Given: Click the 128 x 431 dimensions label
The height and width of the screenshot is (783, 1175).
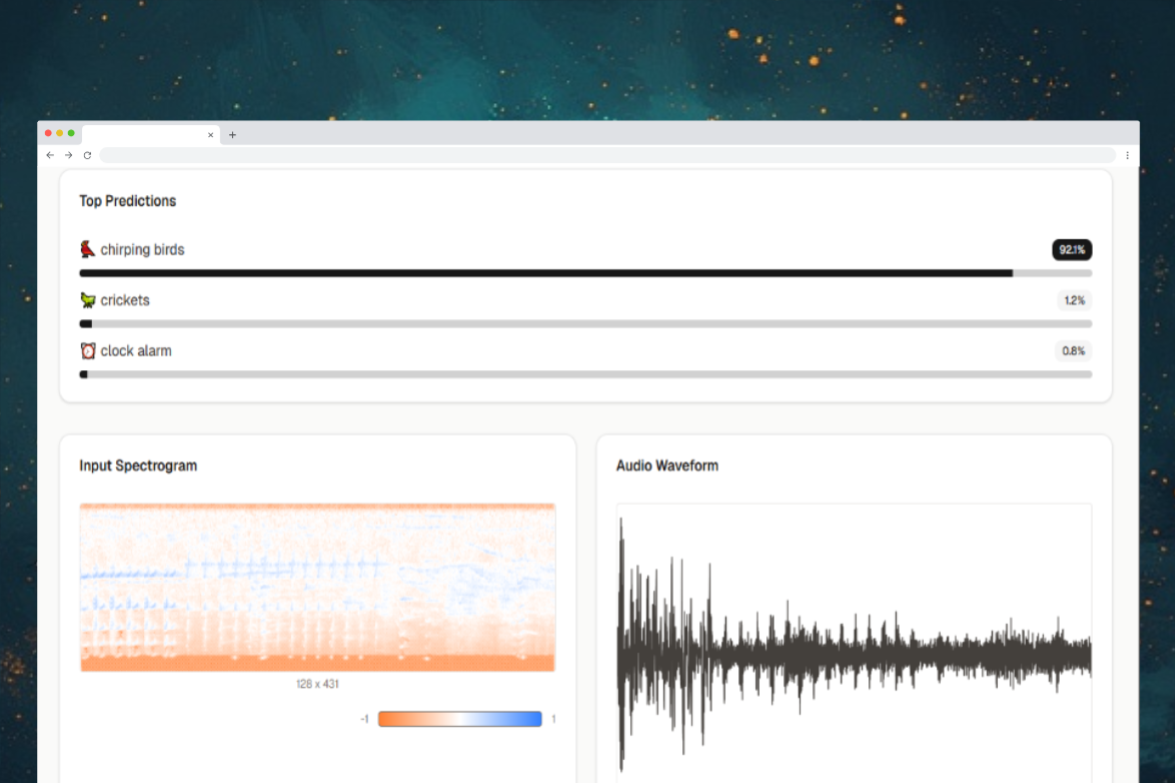Looking at the screenshot, I should point(317,684).
